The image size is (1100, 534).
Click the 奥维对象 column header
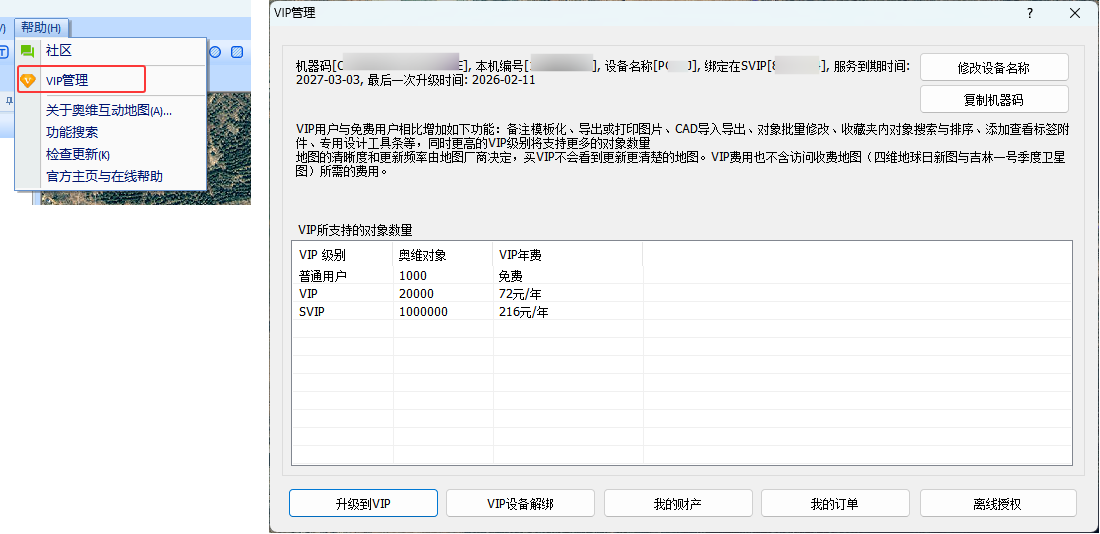point(443,255)
